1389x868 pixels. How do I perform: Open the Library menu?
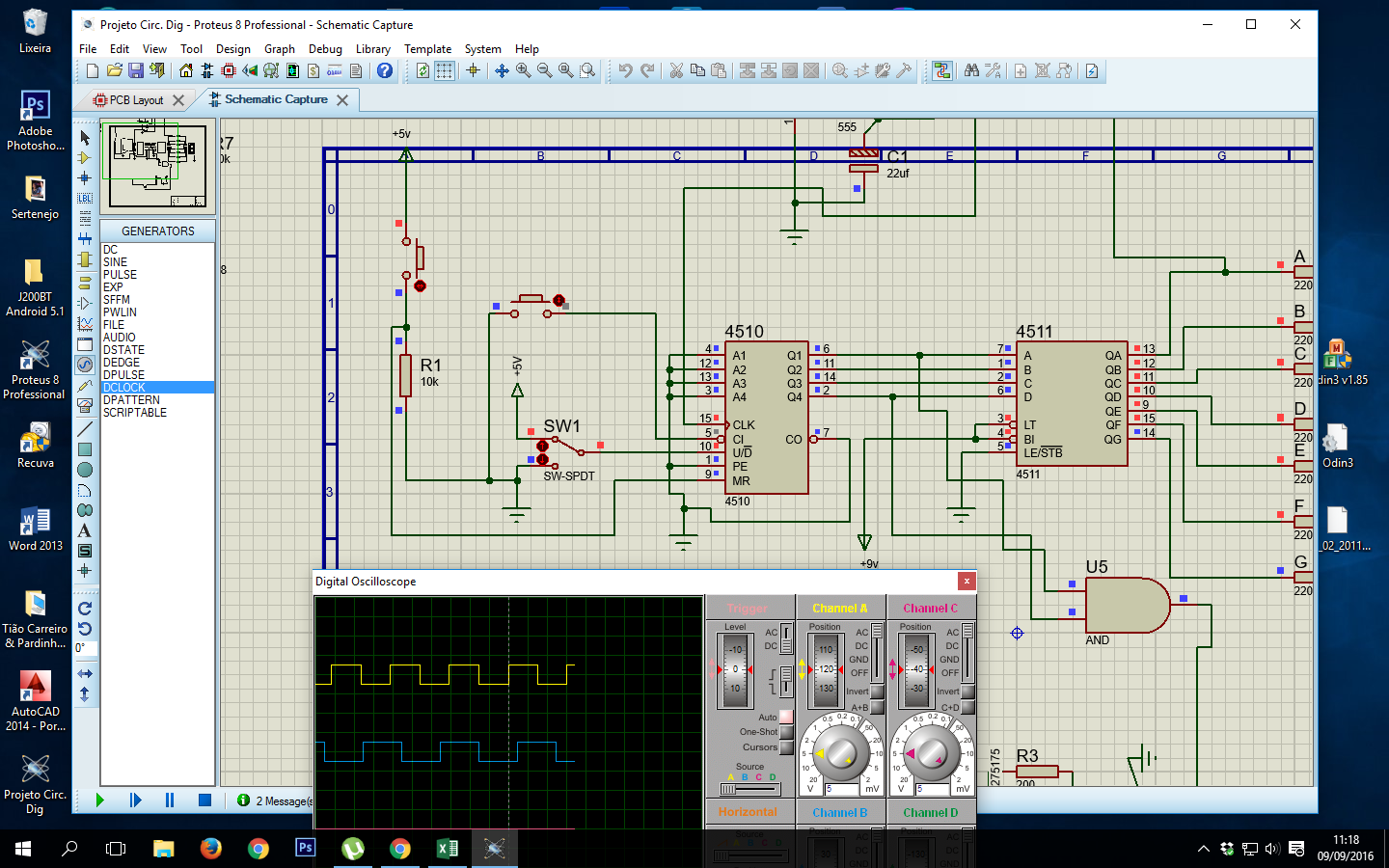pos(373,49)
